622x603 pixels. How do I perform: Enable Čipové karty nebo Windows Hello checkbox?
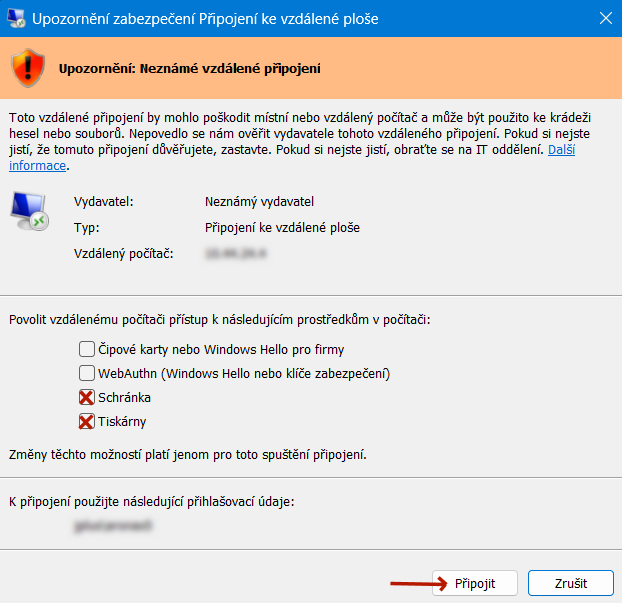point(86,349)
